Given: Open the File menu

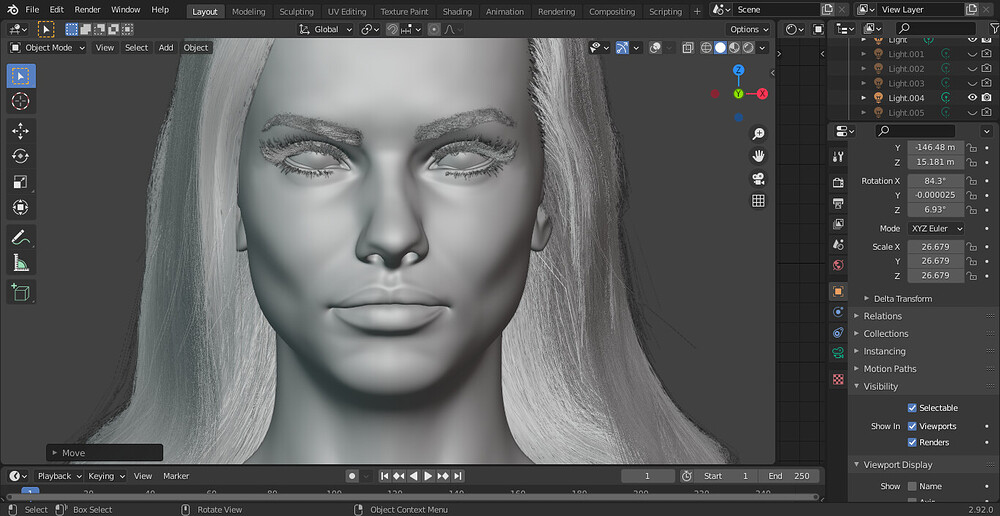Looking at the screenshot, I should 32,10.
